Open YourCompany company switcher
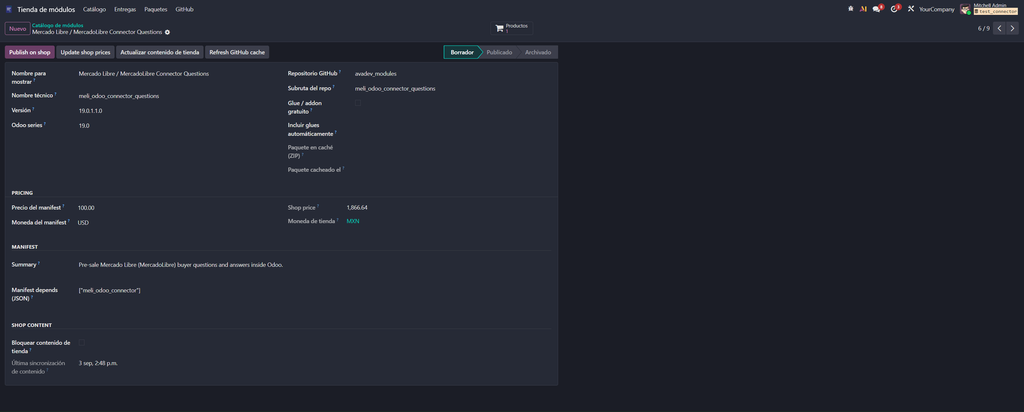 click(x=936, y=9)
